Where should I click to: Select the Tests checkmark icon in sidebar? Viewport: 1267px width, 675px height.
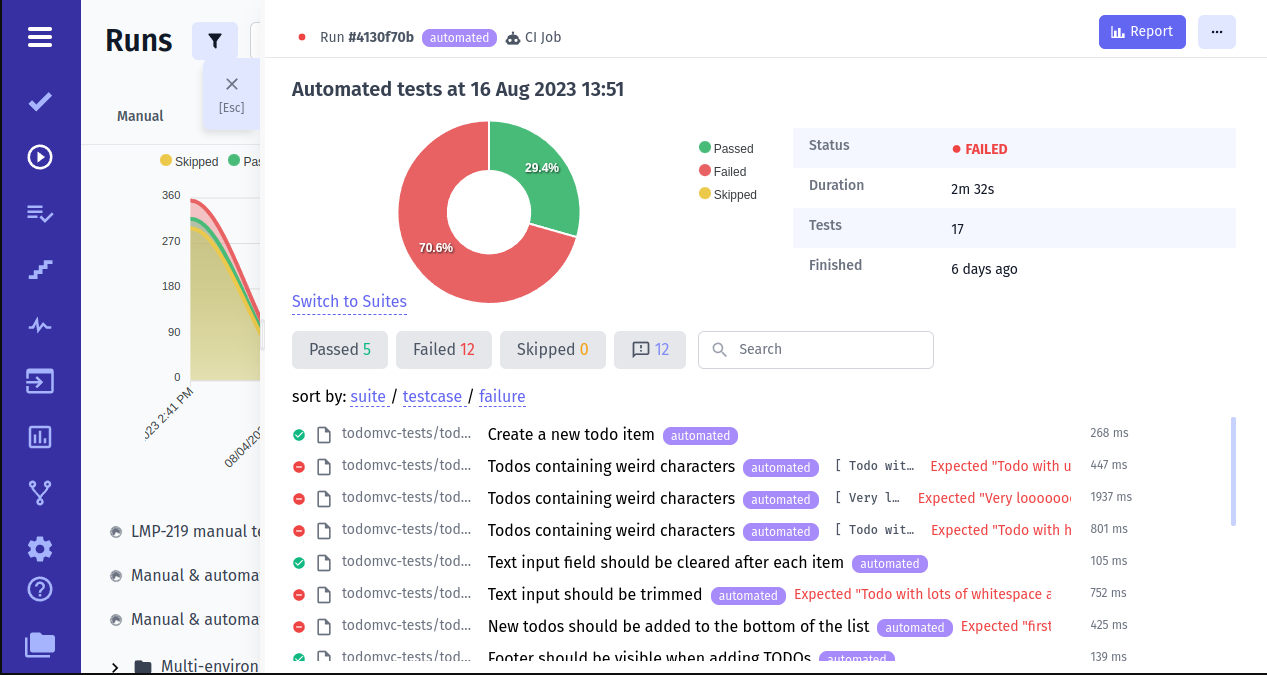40,101
